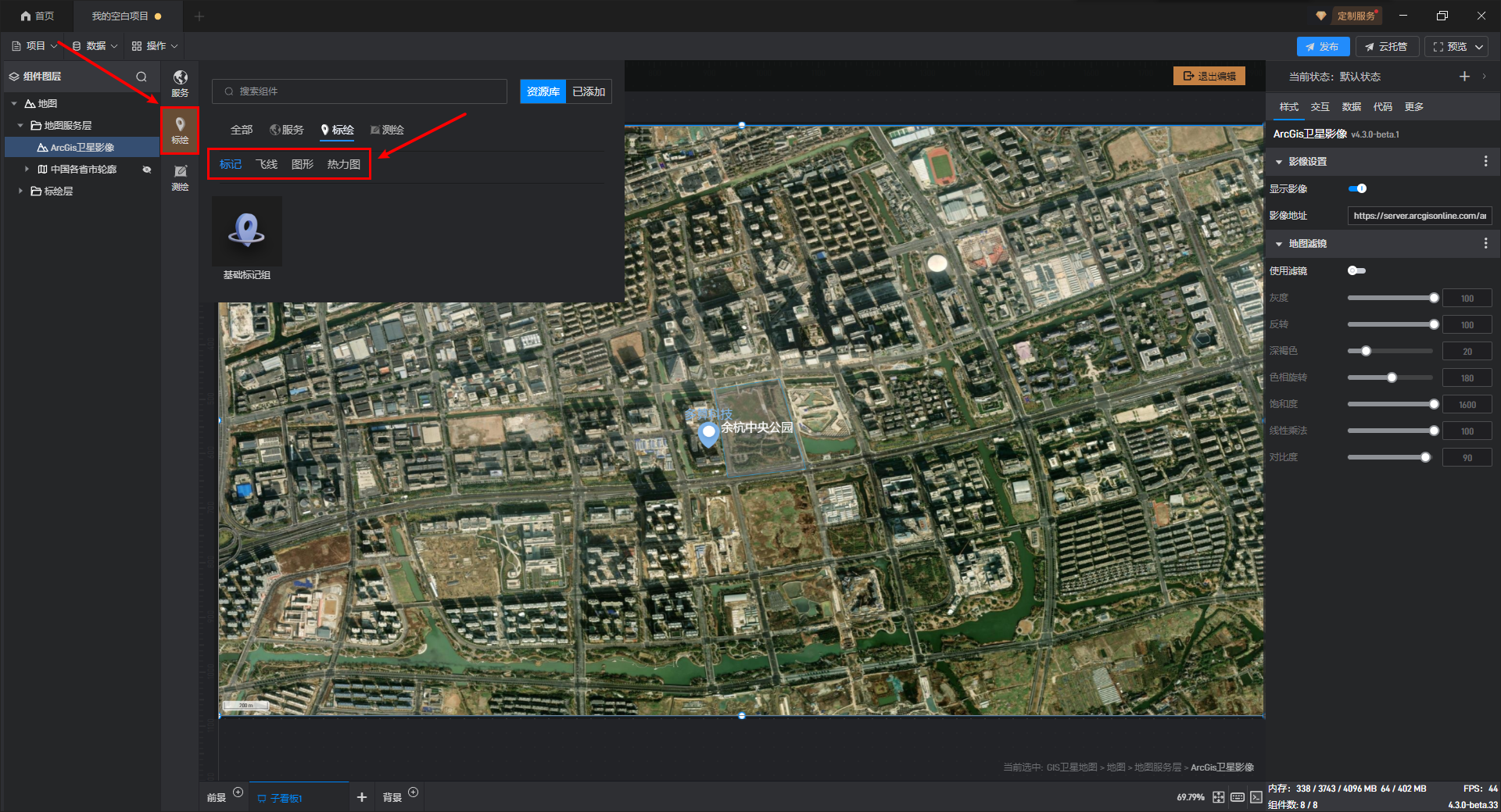This screenshot has height=812, width=1501.
Task: Click the 云托管 cloud hosting button
Action: [1387, 47]
